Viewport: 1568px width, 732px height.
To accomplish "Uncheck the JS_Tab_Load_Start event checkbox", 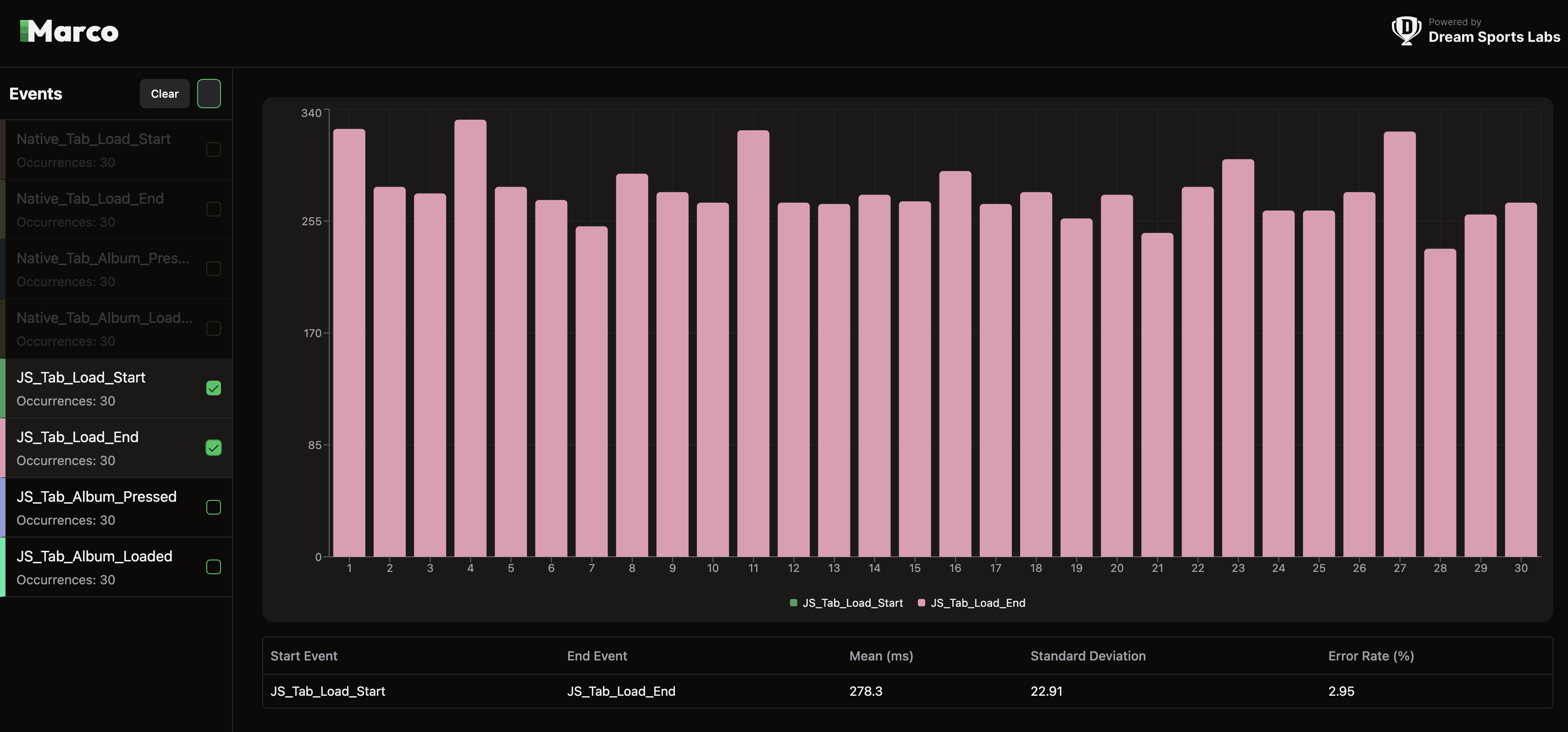I will click(214, 388).
